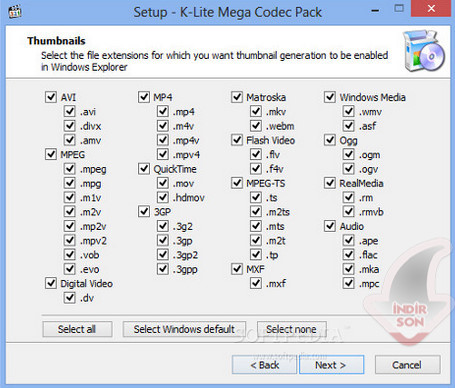Toggle the .ape checkbox
The image size is (455, 388).
(349, 241)
